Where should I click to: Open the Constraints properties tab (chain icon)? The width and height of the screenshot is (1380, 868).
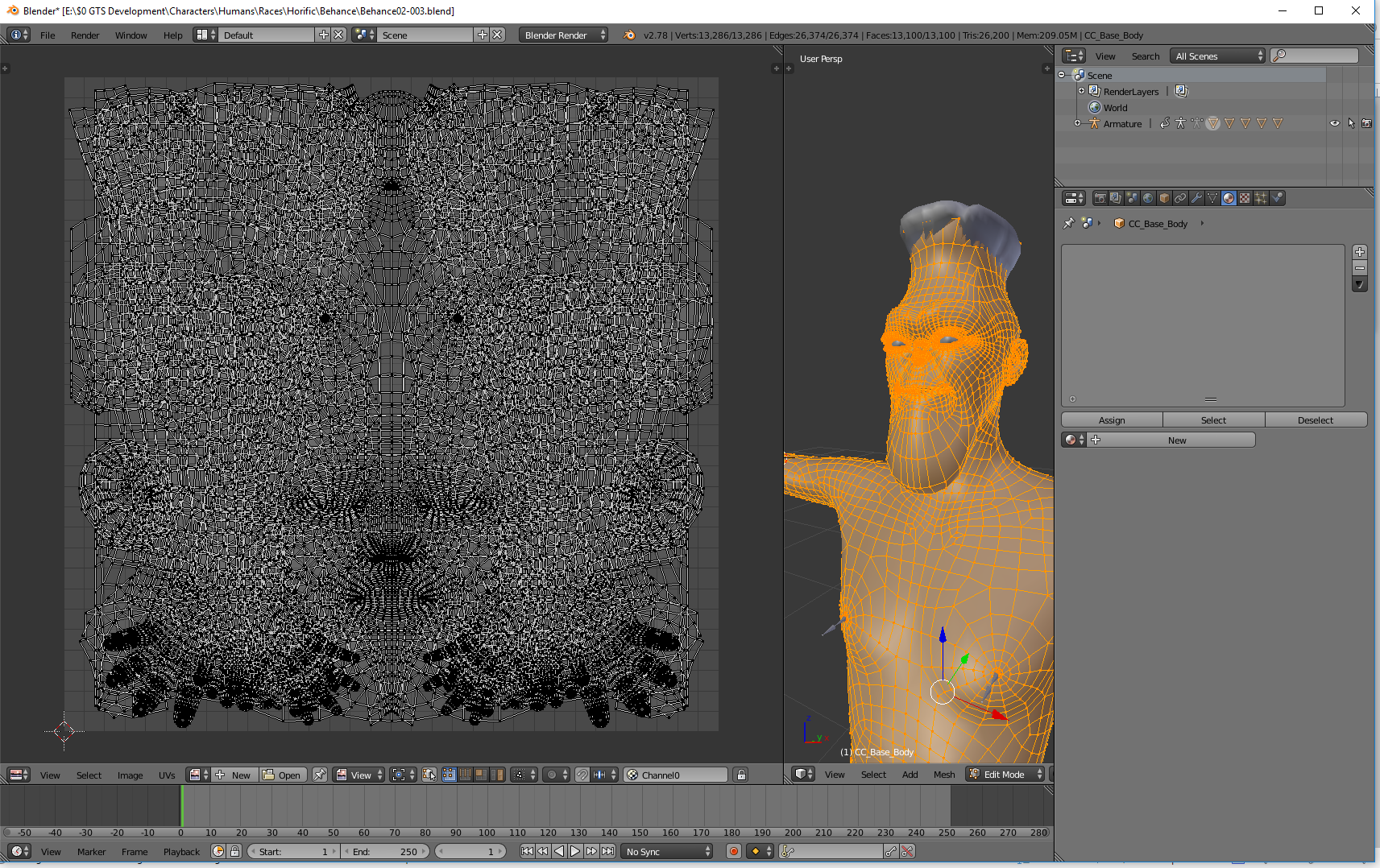coord(1180,198)
